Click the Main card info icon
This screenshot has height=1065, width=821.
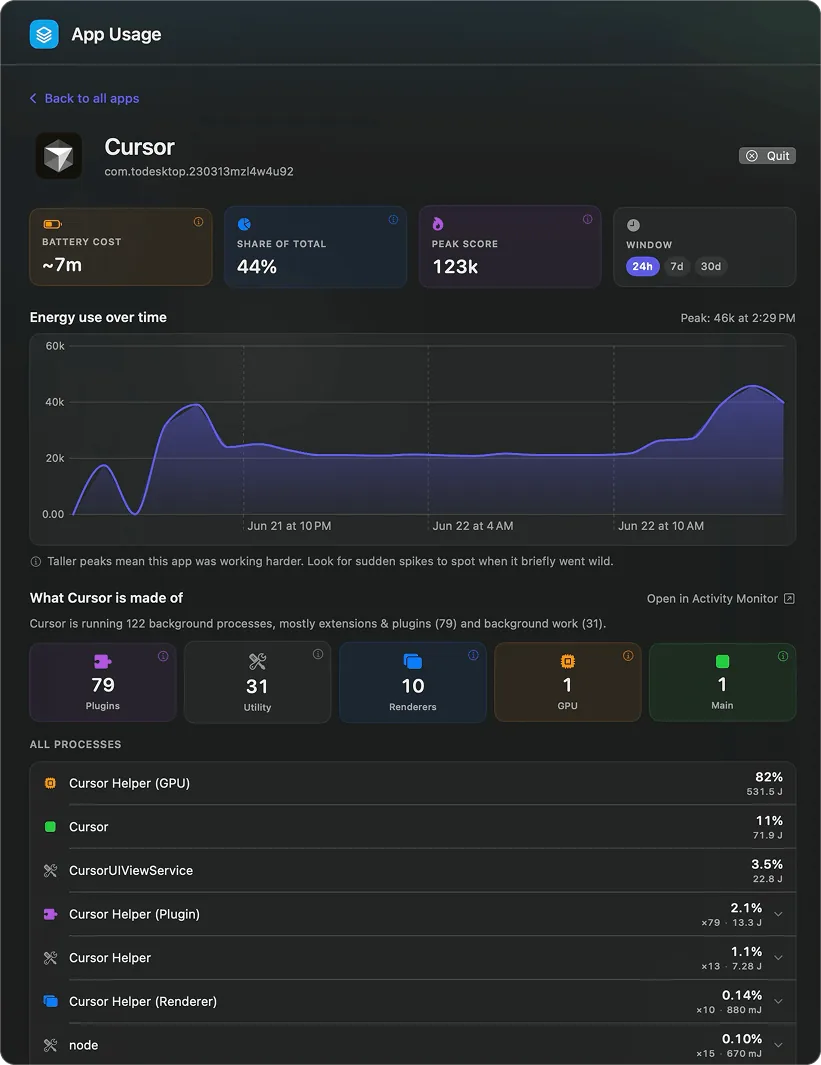783,656
